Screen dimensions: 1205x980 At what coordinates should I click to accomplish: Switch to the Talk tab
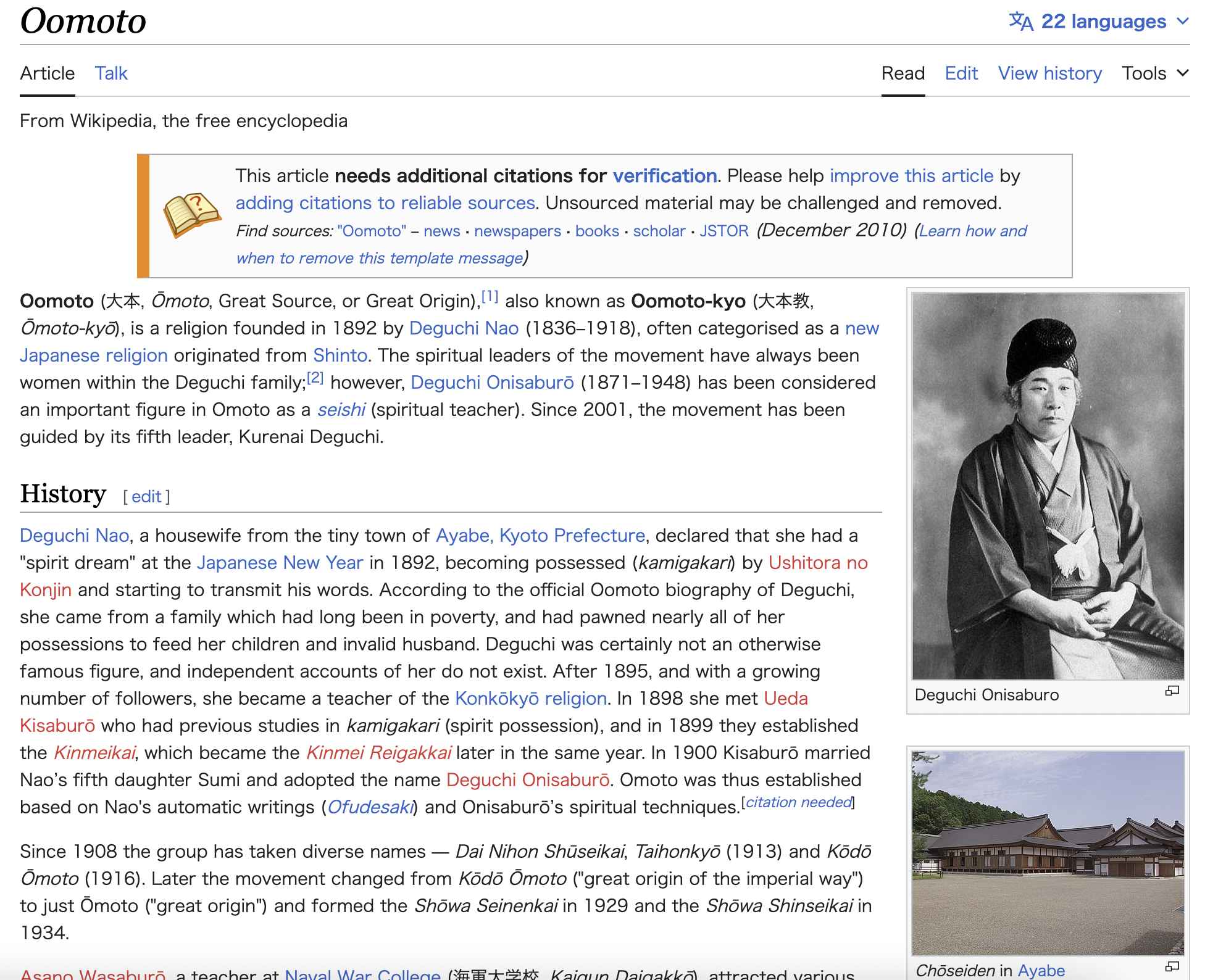(x=111, y=73)
